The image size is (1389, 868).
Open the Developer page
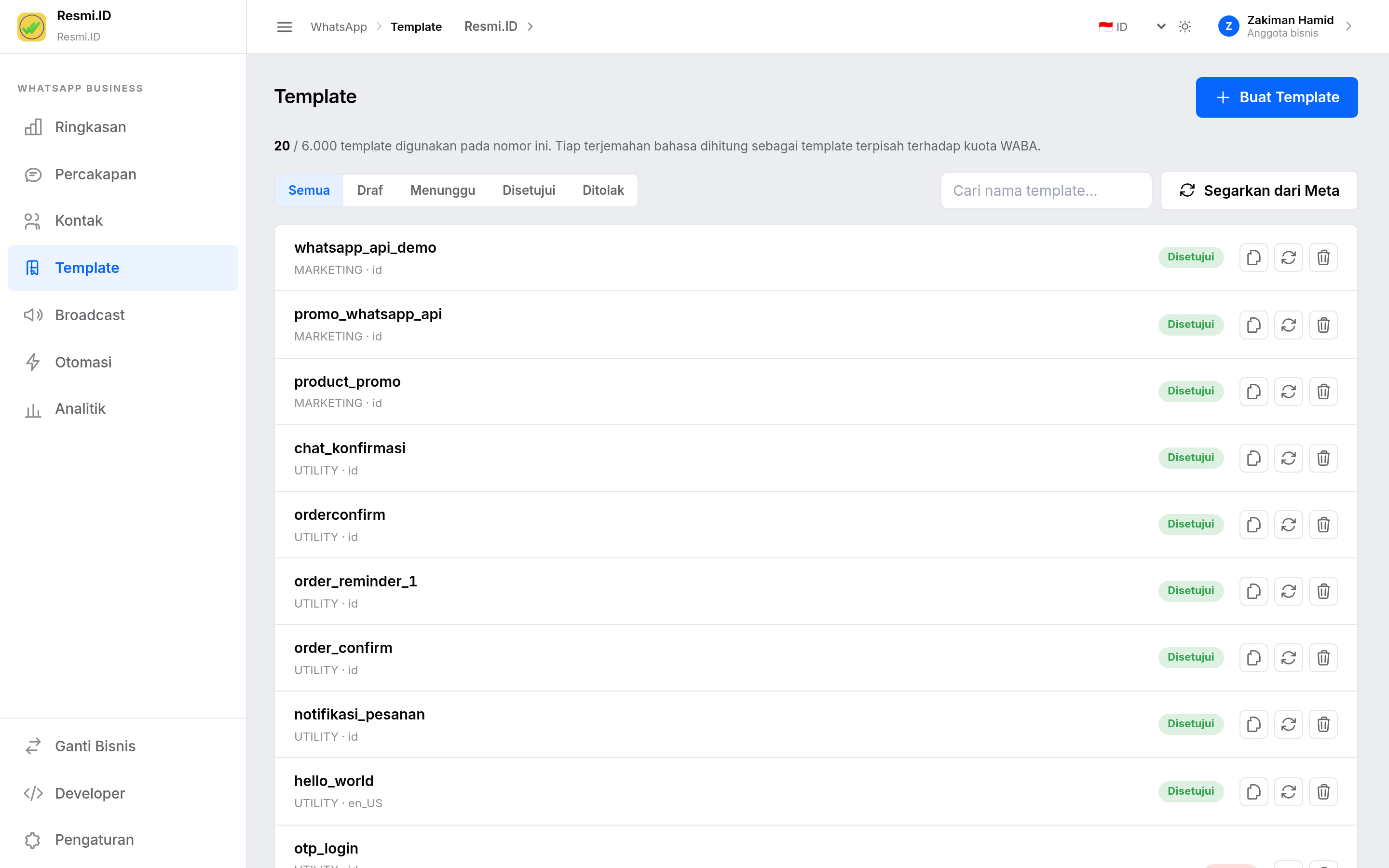click(123, 793)
